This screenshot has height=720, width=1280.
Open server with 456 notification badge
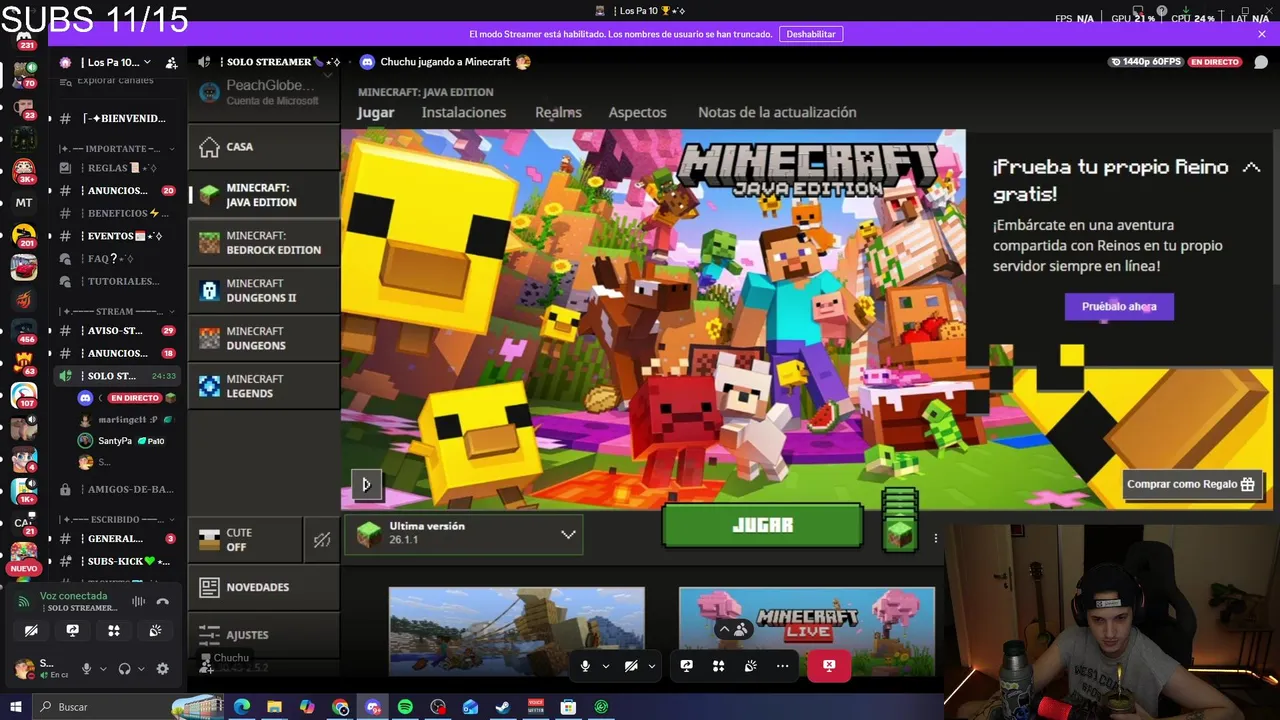pyautogui.click(x=24, y=330)
